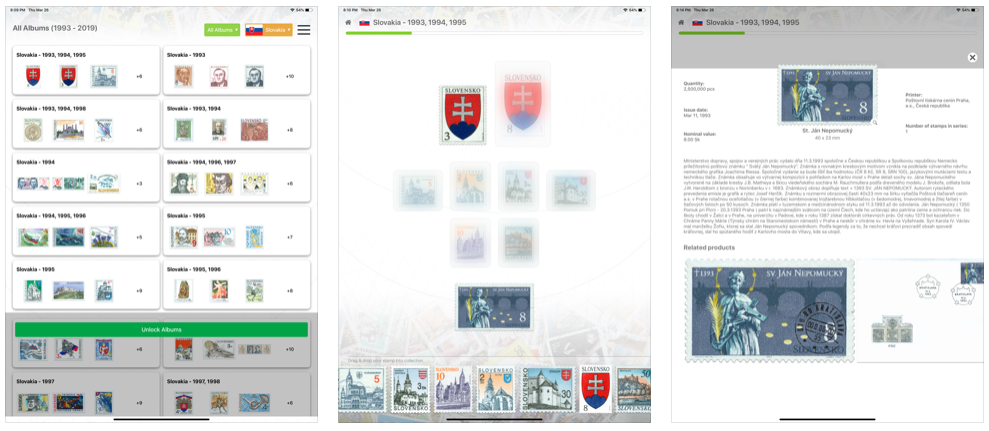Open the Slovakia - 1994 album card

[x=86, y=177]
